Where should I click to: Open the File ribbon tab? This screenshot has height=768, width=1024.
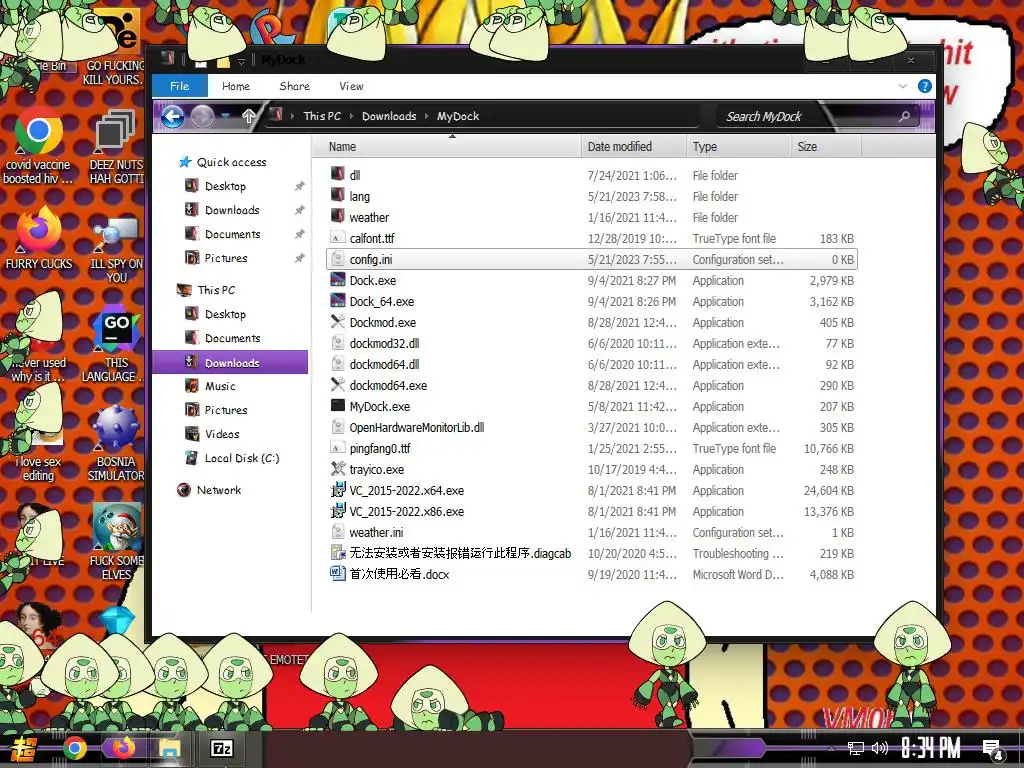[180, 86]
